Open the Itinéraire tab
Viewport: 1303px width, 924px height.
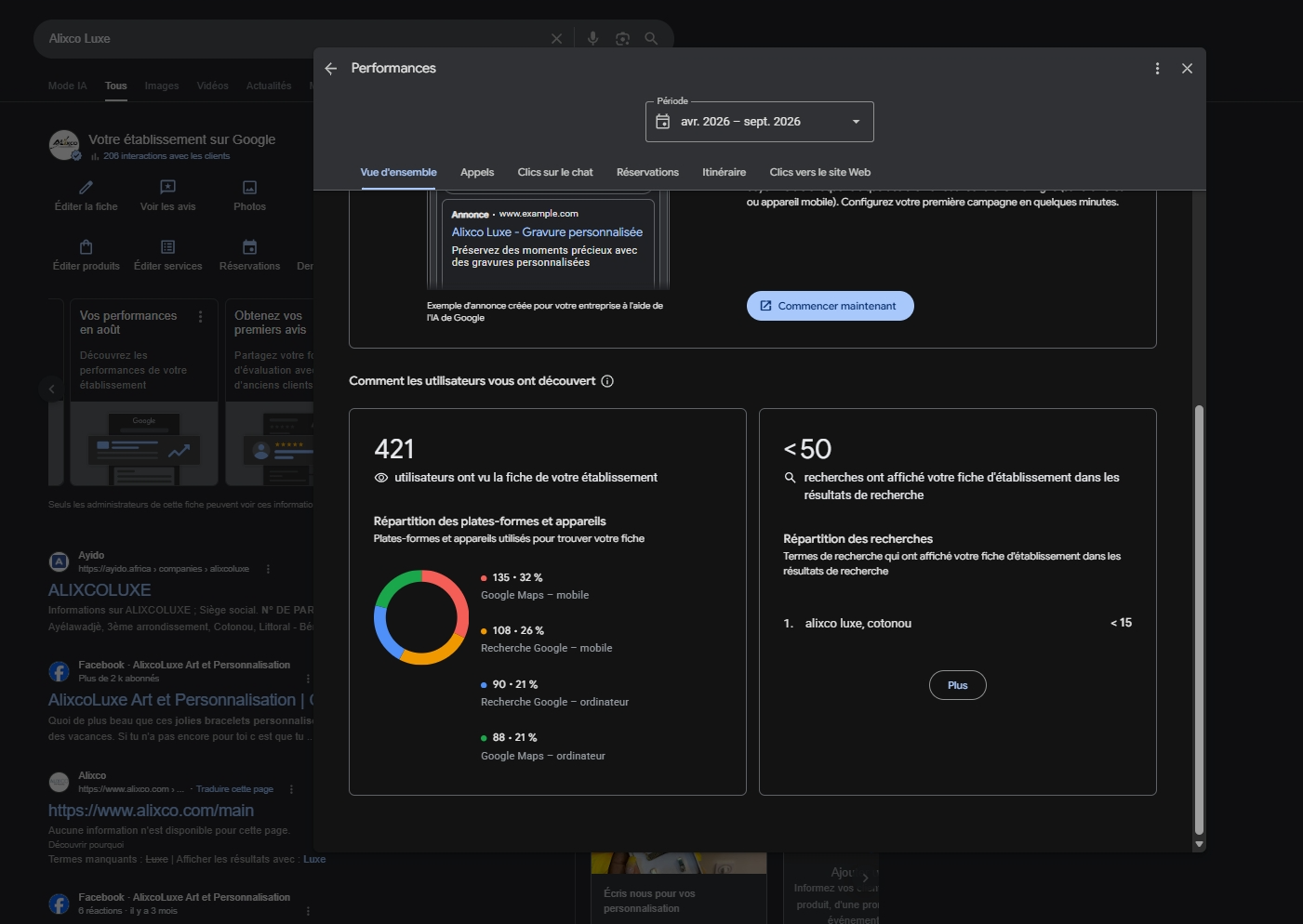click(724, 172)
